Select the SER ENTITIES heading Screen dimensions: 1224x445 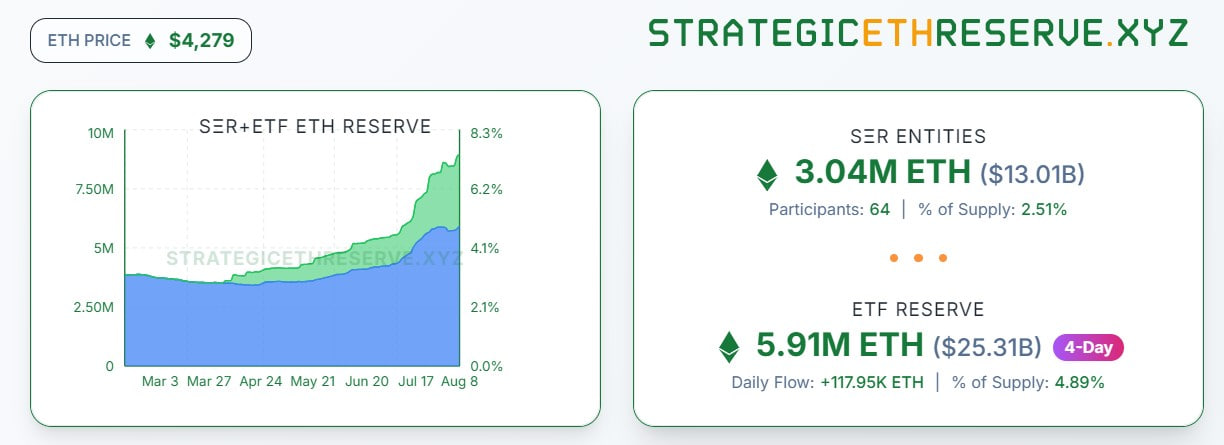click(x=917, y=136)
